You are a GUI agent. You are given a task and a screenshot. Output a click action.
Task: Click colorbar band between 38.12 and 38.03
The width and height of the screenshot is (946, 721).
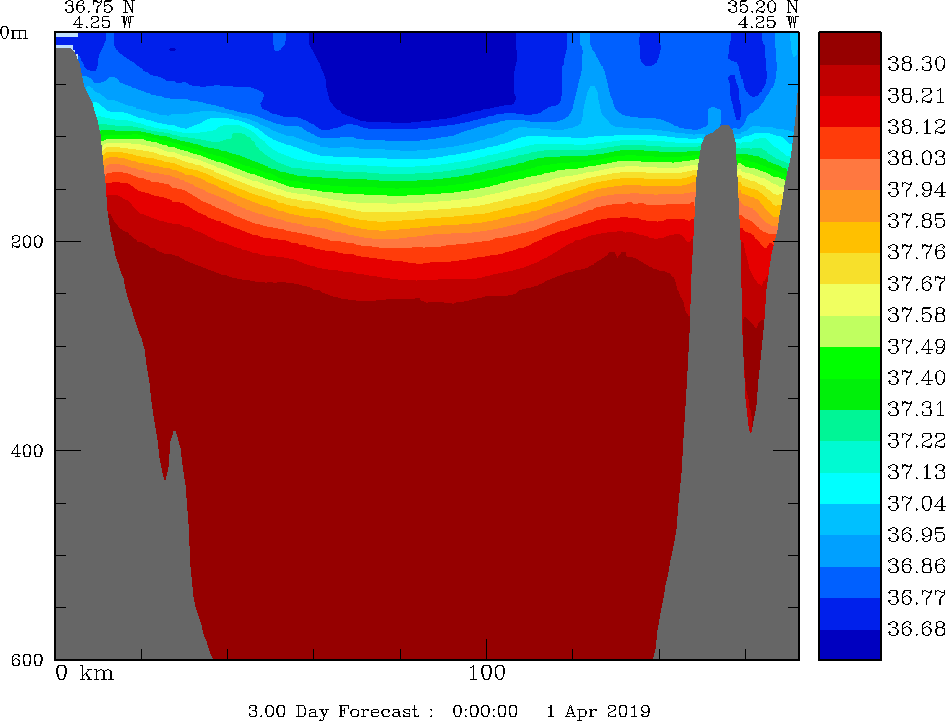click(849, 142)
